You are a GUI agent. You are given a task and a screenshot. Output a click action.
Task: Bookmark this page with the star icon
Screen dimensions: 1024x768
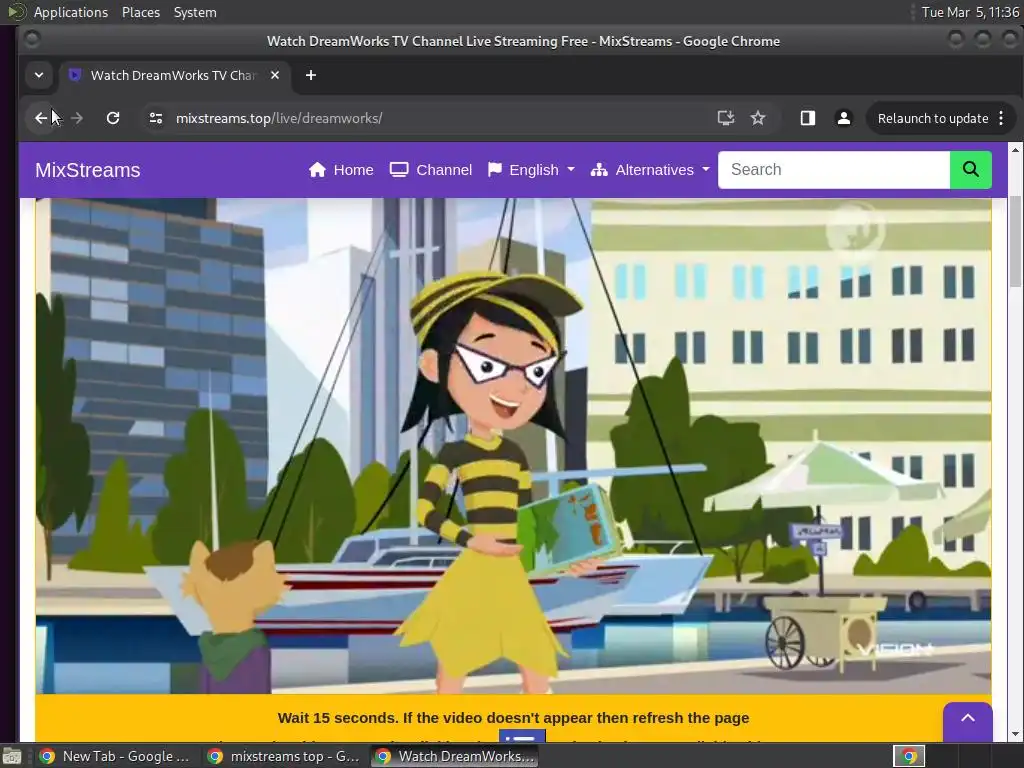(758, 118)
